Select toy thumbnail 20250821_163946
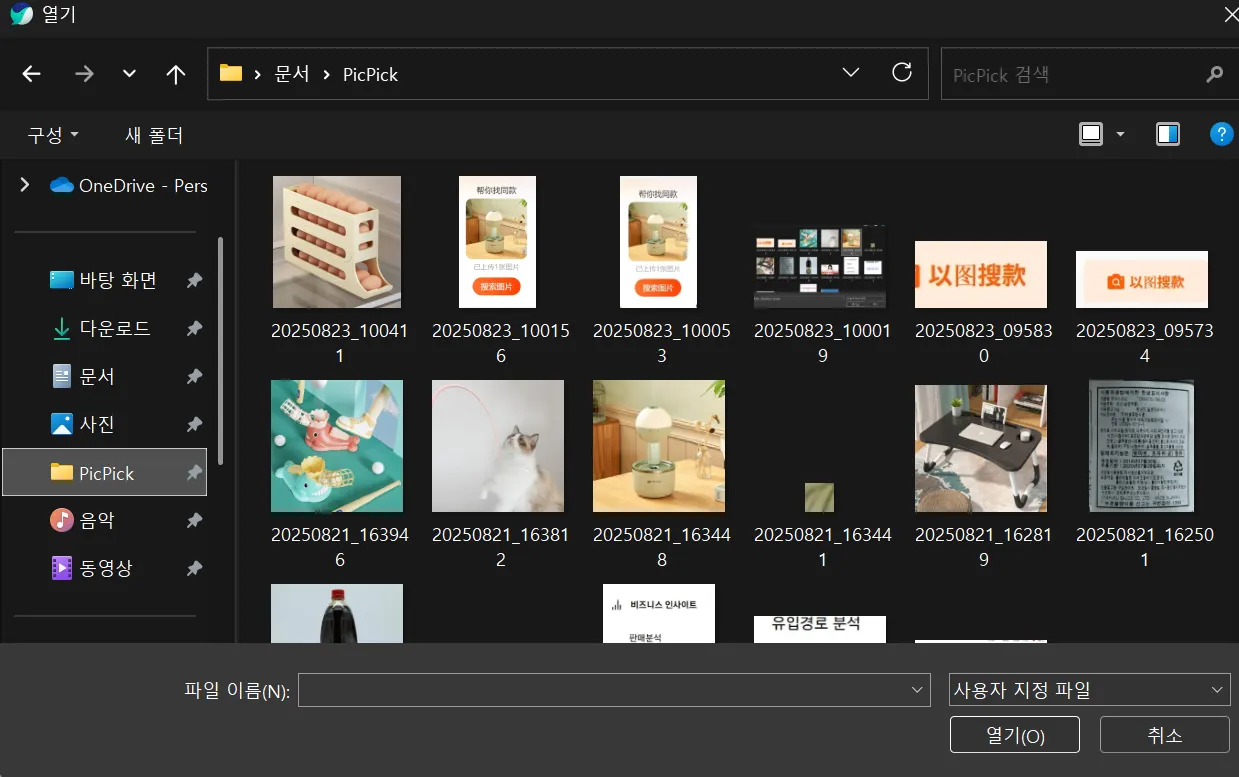 click(337, 446)
